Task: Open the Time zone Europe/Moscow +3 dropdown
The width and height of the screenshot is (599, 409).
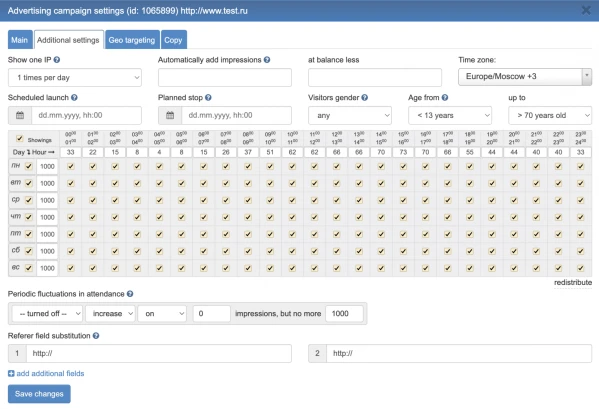Action: tap(525, 76)
